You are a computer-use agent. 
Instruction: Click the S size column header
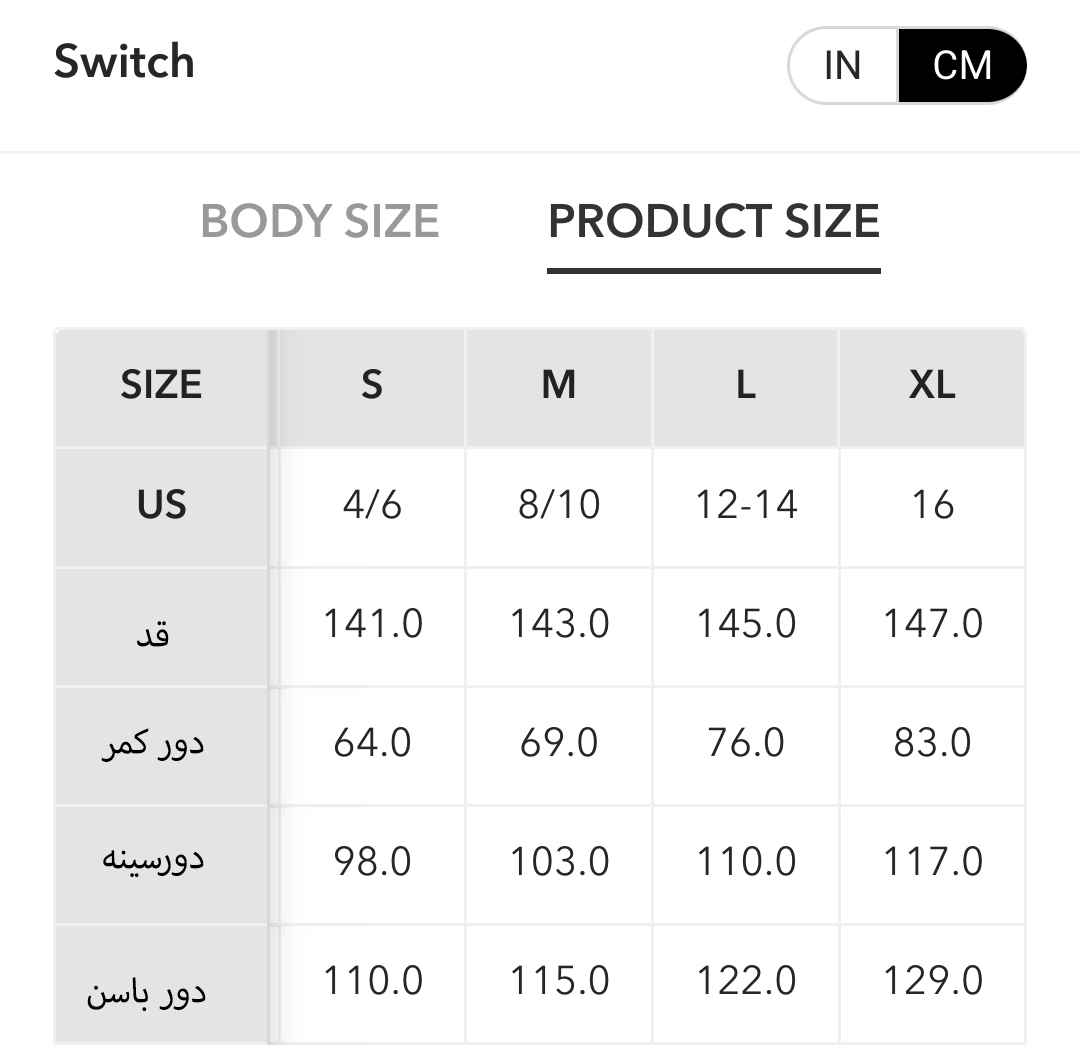coord(372,385)
